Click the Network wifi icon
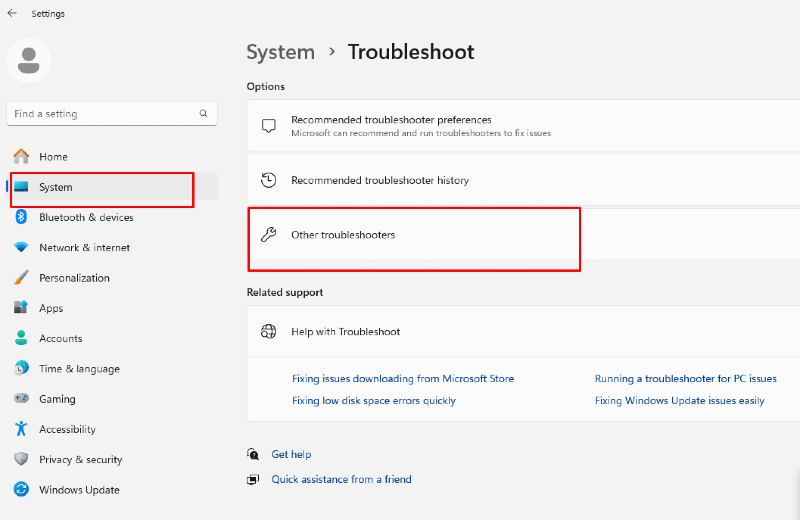 coord(21,247)
